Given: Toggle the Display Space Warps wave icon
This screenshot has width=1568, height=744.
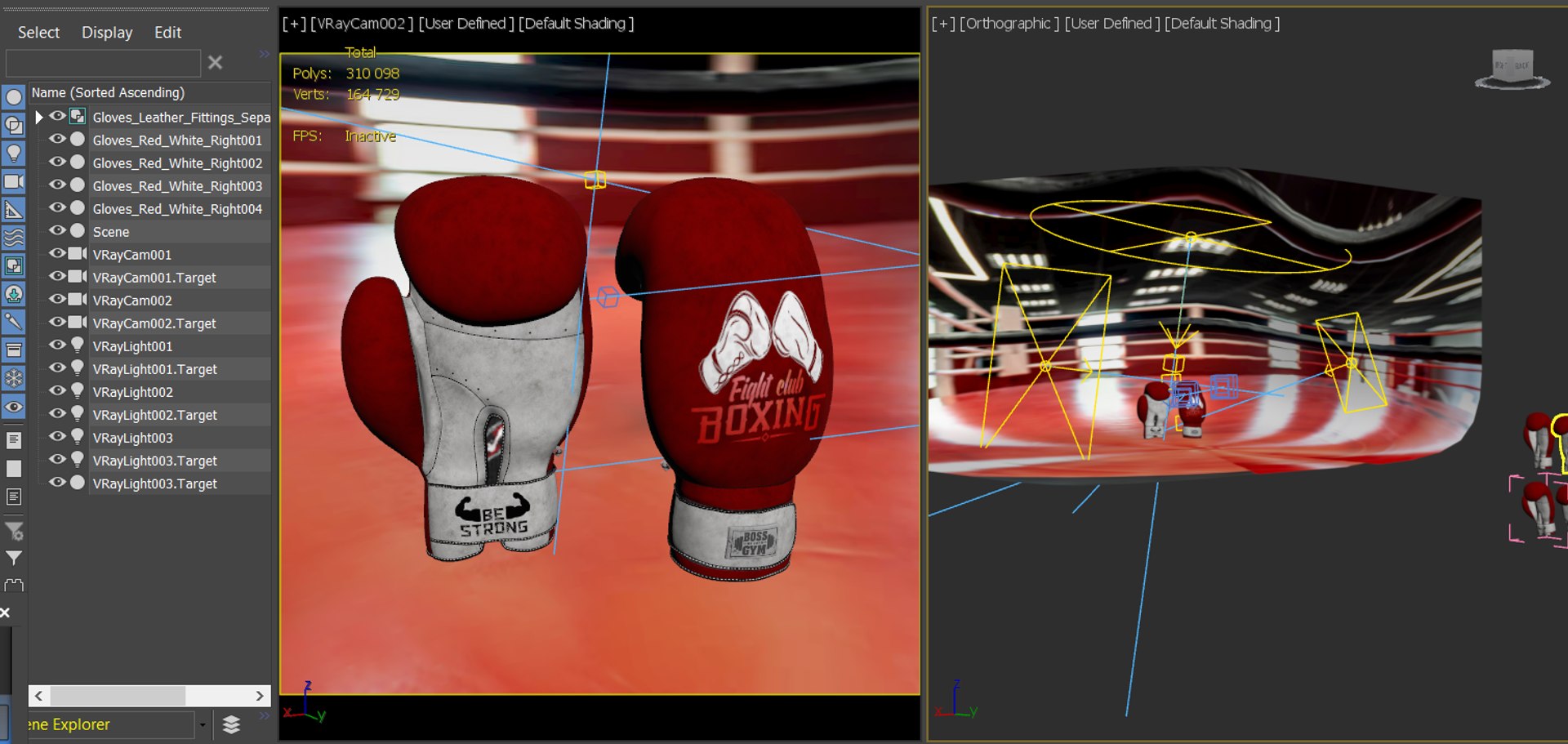Looking at the screenshot, I should pyautogui.click(x=14, y=238).
